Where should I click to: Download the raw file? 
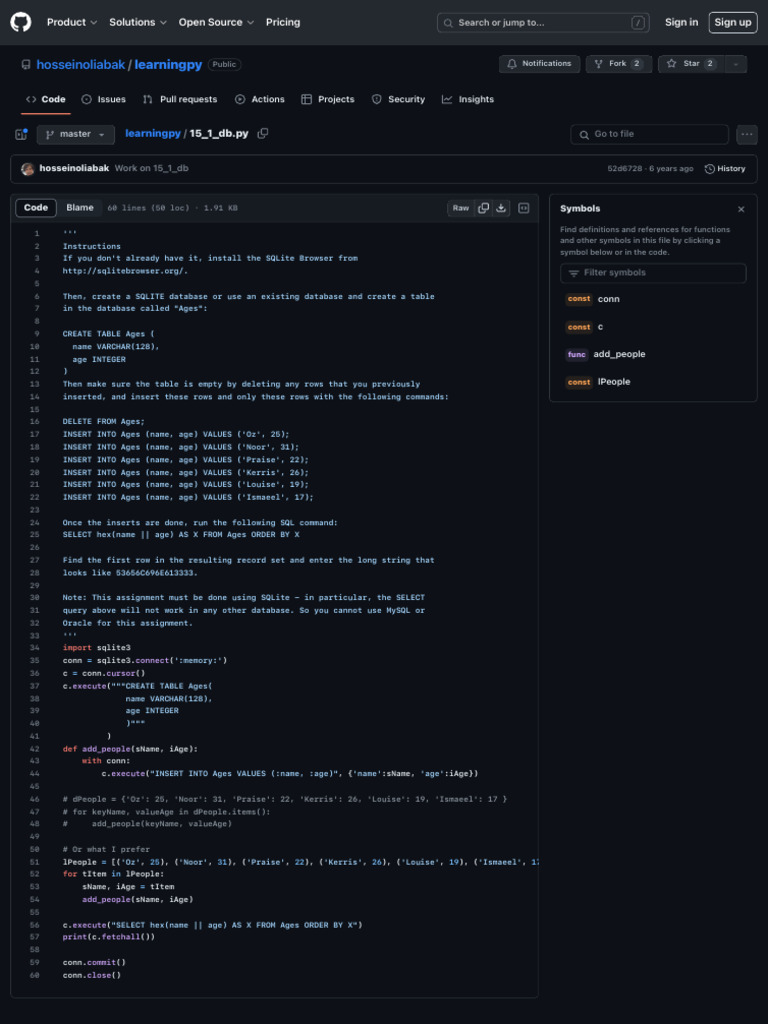click(x=501, y=208)
